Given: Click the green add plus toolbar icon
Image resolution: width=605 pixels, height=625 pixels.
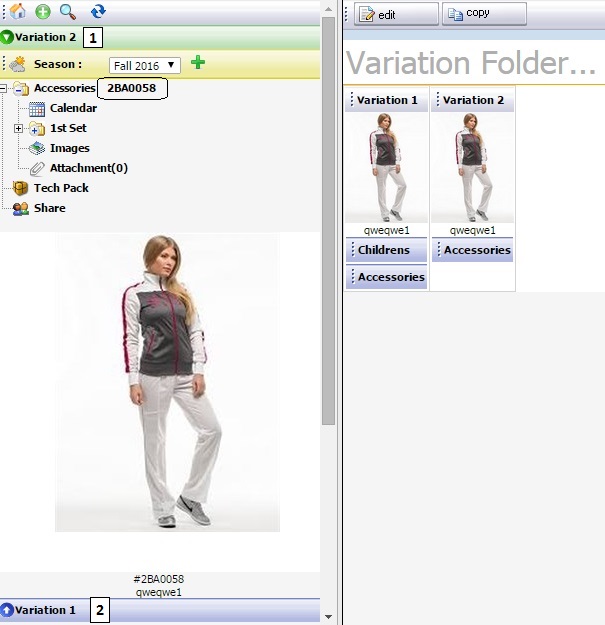Looking at the screenshot, I should (43, 11).
